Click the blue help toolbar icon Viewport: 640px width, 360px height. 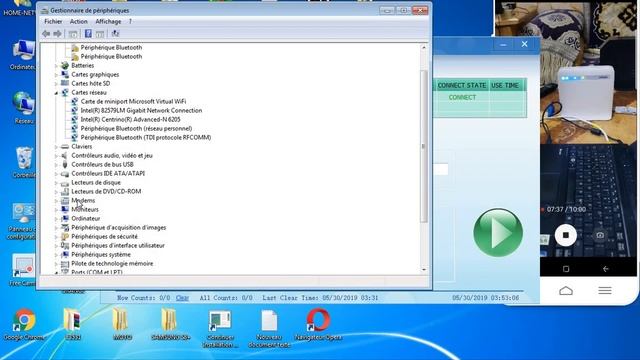coord(88,33)
